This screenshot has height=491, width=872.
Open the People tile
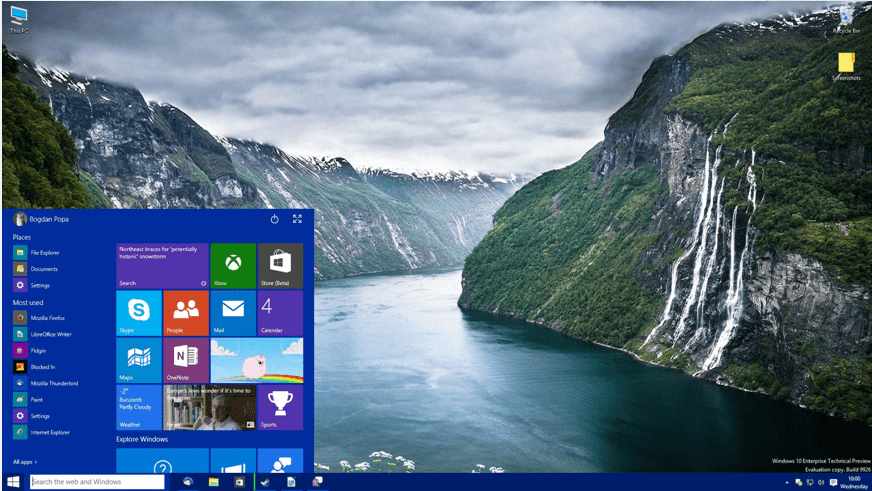pos(186,313)
